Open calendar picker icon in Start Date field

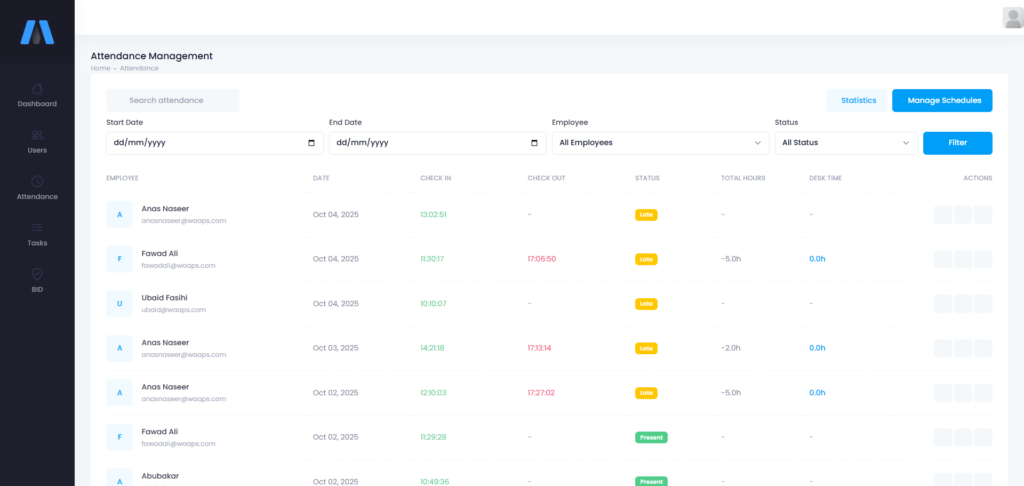coord(311,143)
